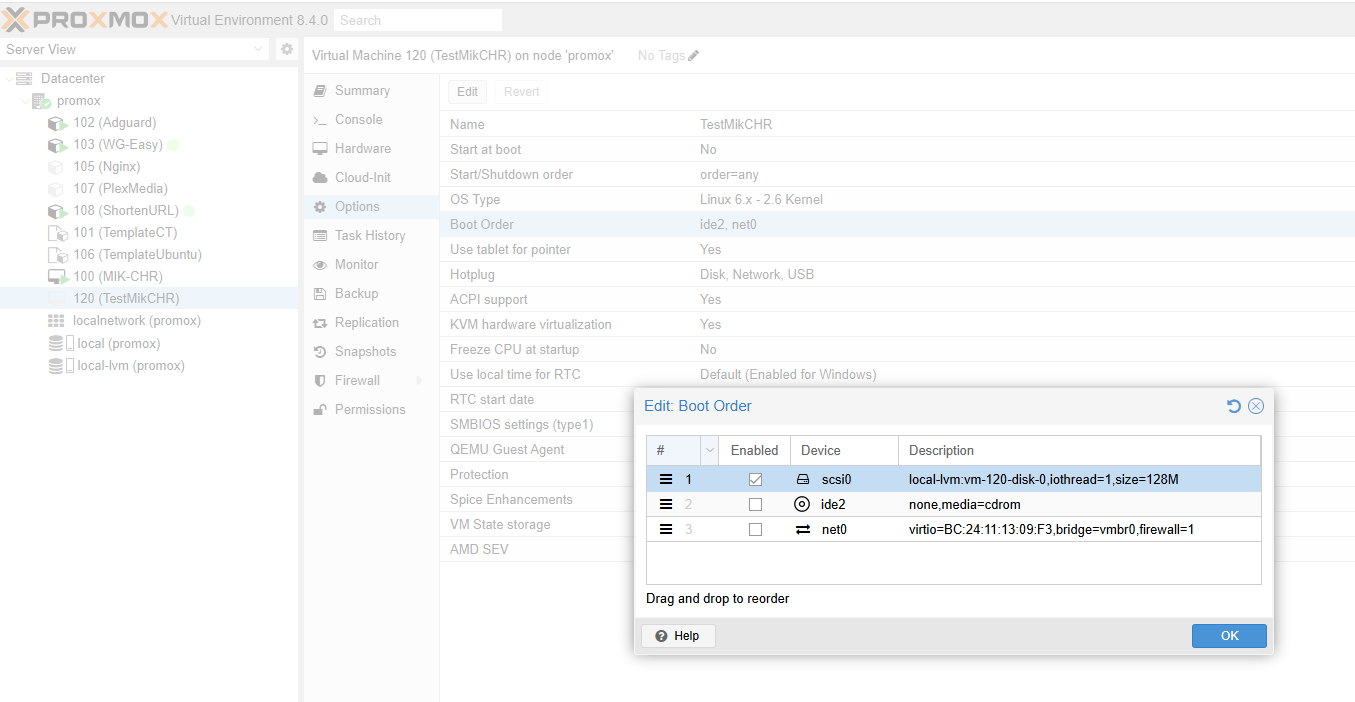Click the storage icon for local-lvm (promox)
Image resolution: width=1355 pixels, height=702 pixels.
click(56, 366)
